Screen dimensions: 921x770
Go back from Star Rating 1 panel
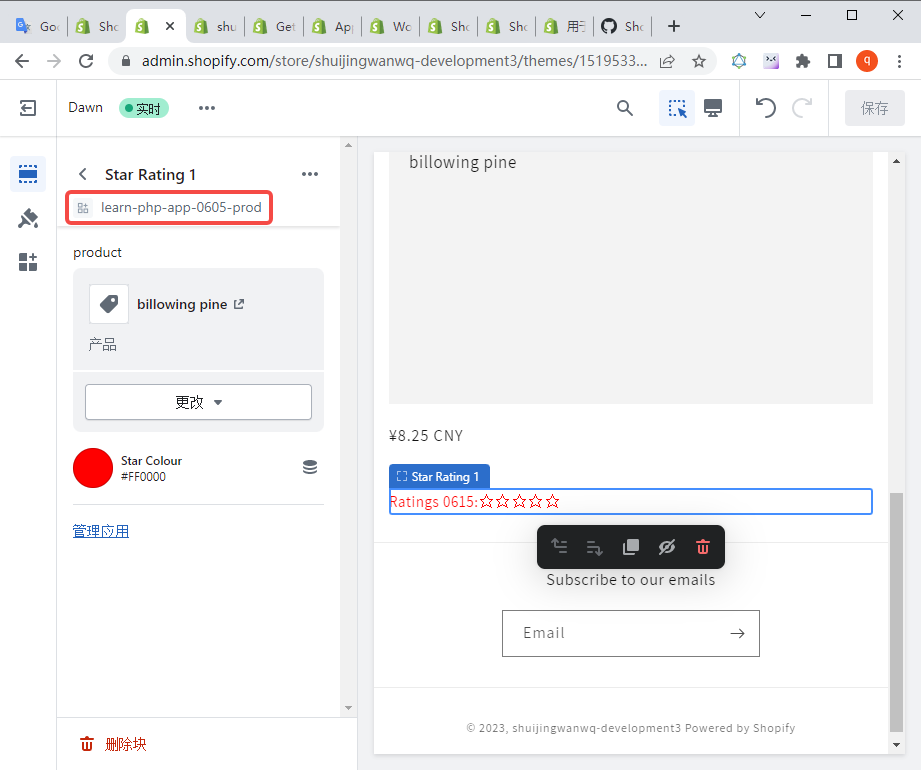tap(83, 174)
